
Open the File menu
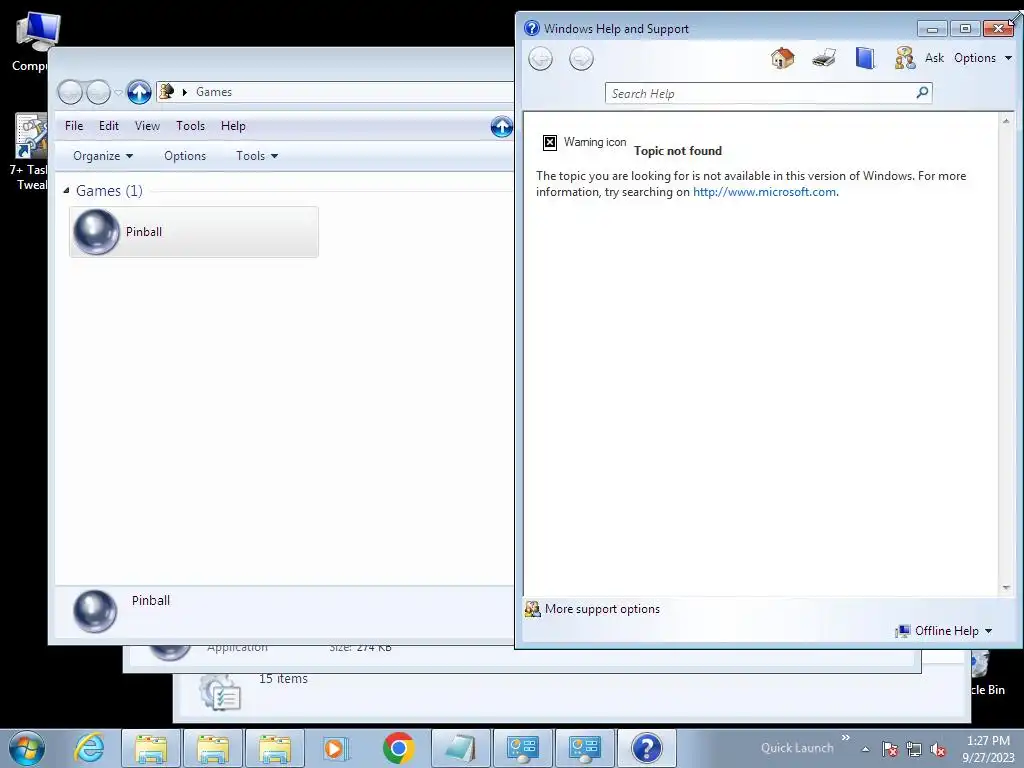pyautogui.click(x=74, y=126)
